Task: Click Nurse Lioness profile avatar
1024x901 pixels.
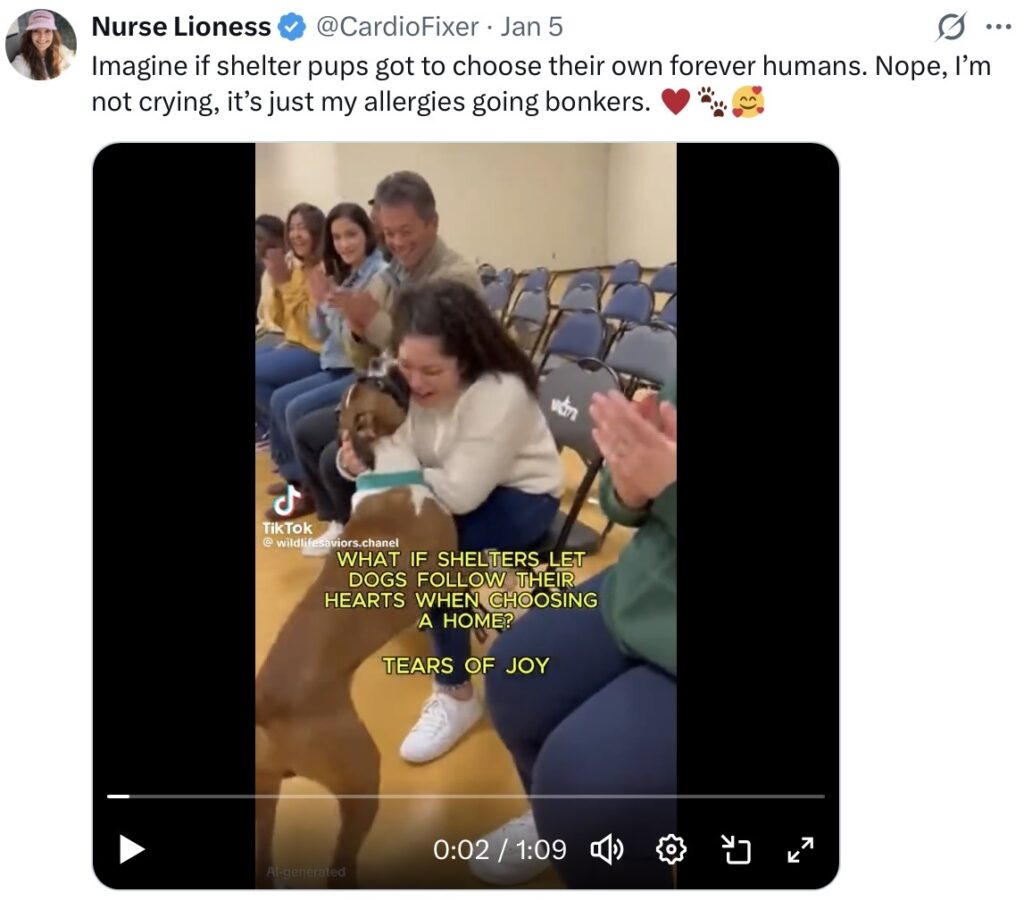Action: 41,45
